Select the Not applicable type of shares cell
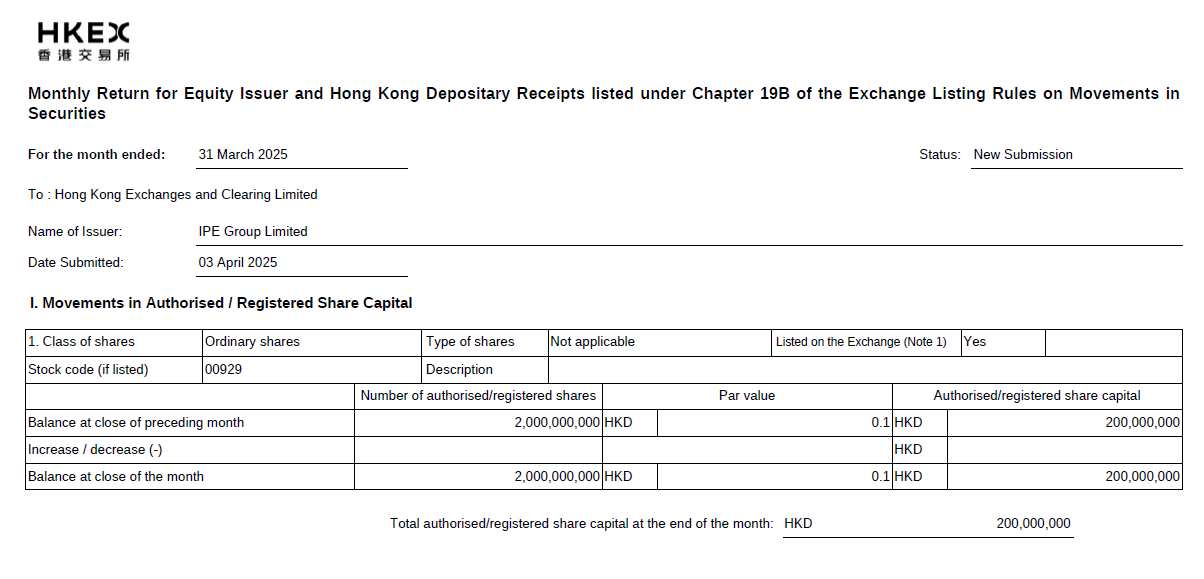Viewport: 1204px width, 579px height. 660,342
